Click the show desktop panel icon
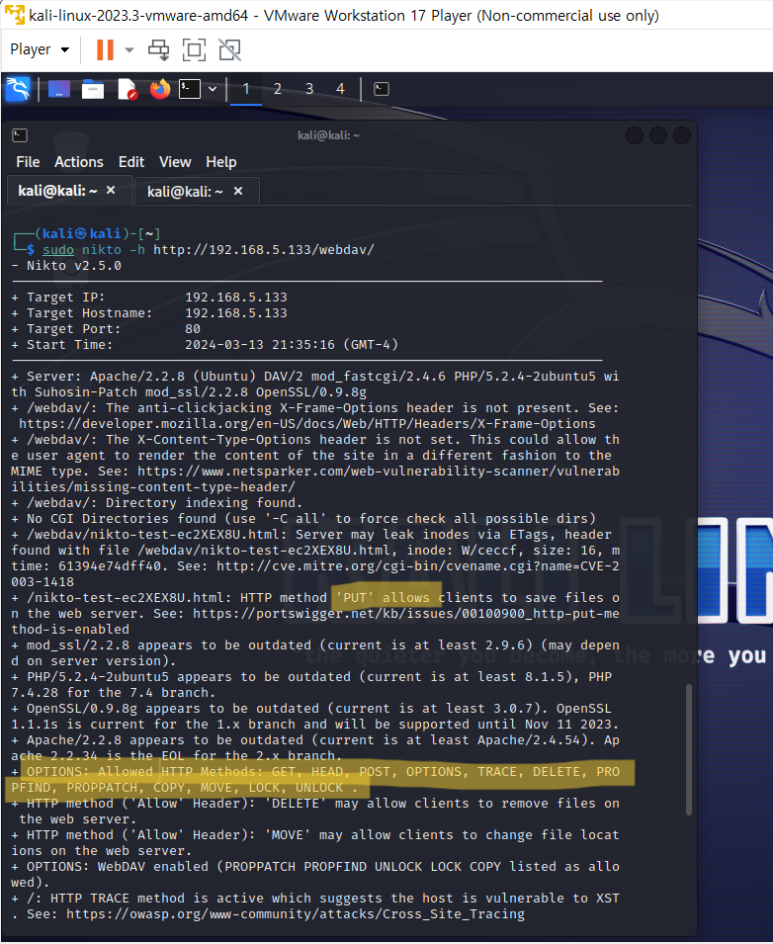 (x=58, y=90)
